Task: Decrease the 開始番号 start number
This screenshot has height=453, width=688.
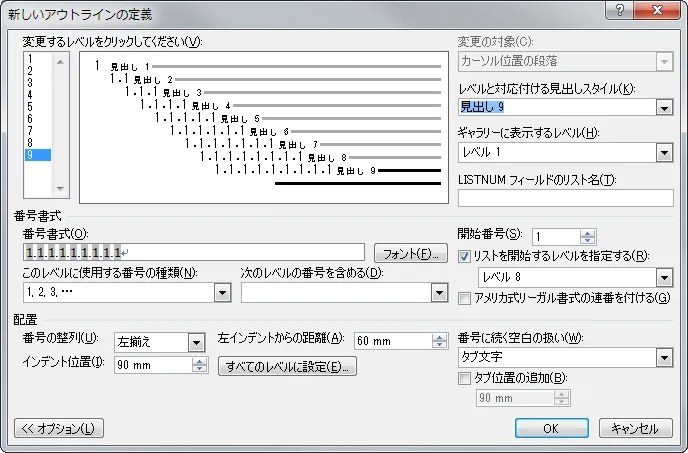Action: click(x=587, y=241)
